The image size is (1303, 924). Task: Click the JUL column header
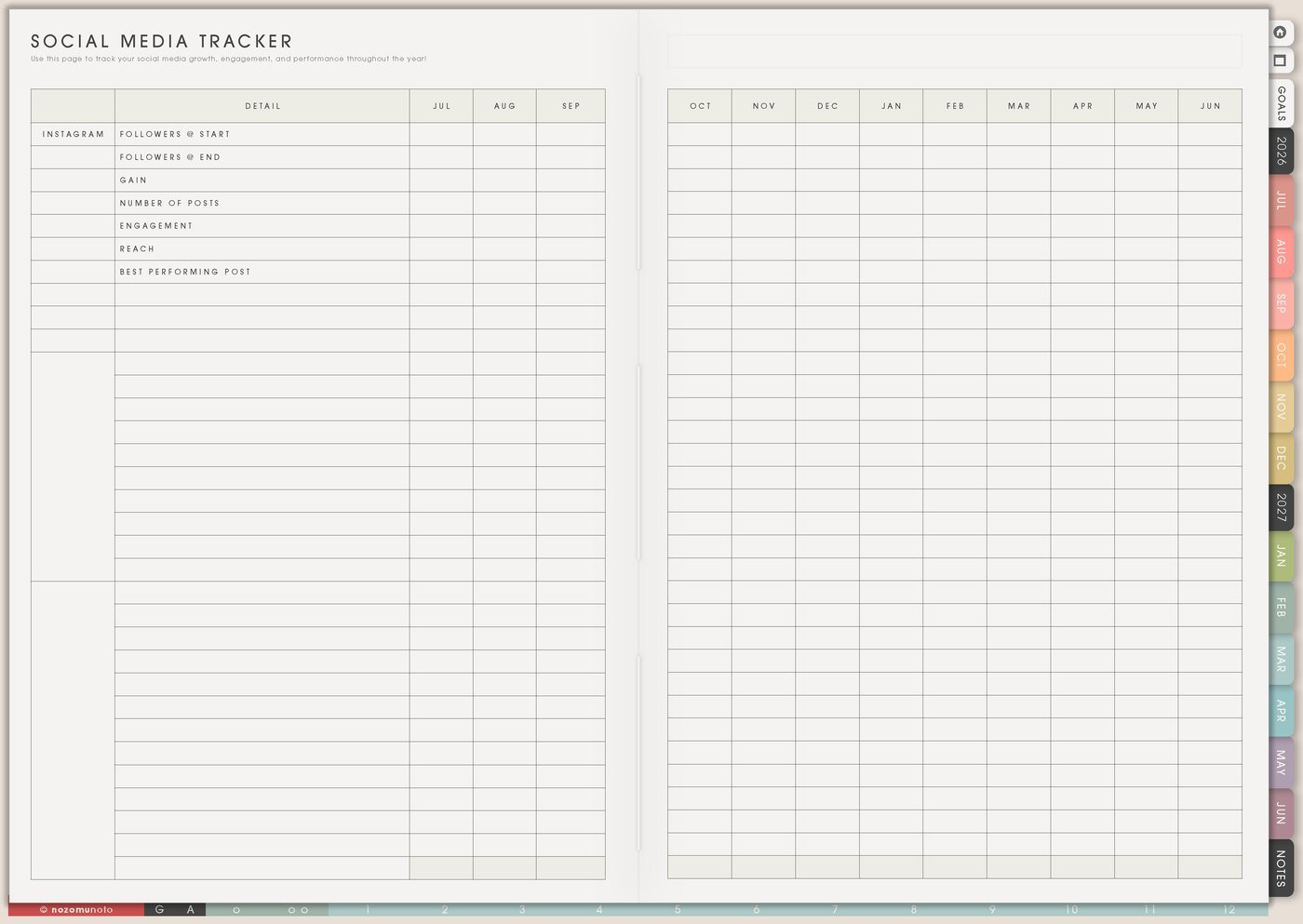pos(441,106)
